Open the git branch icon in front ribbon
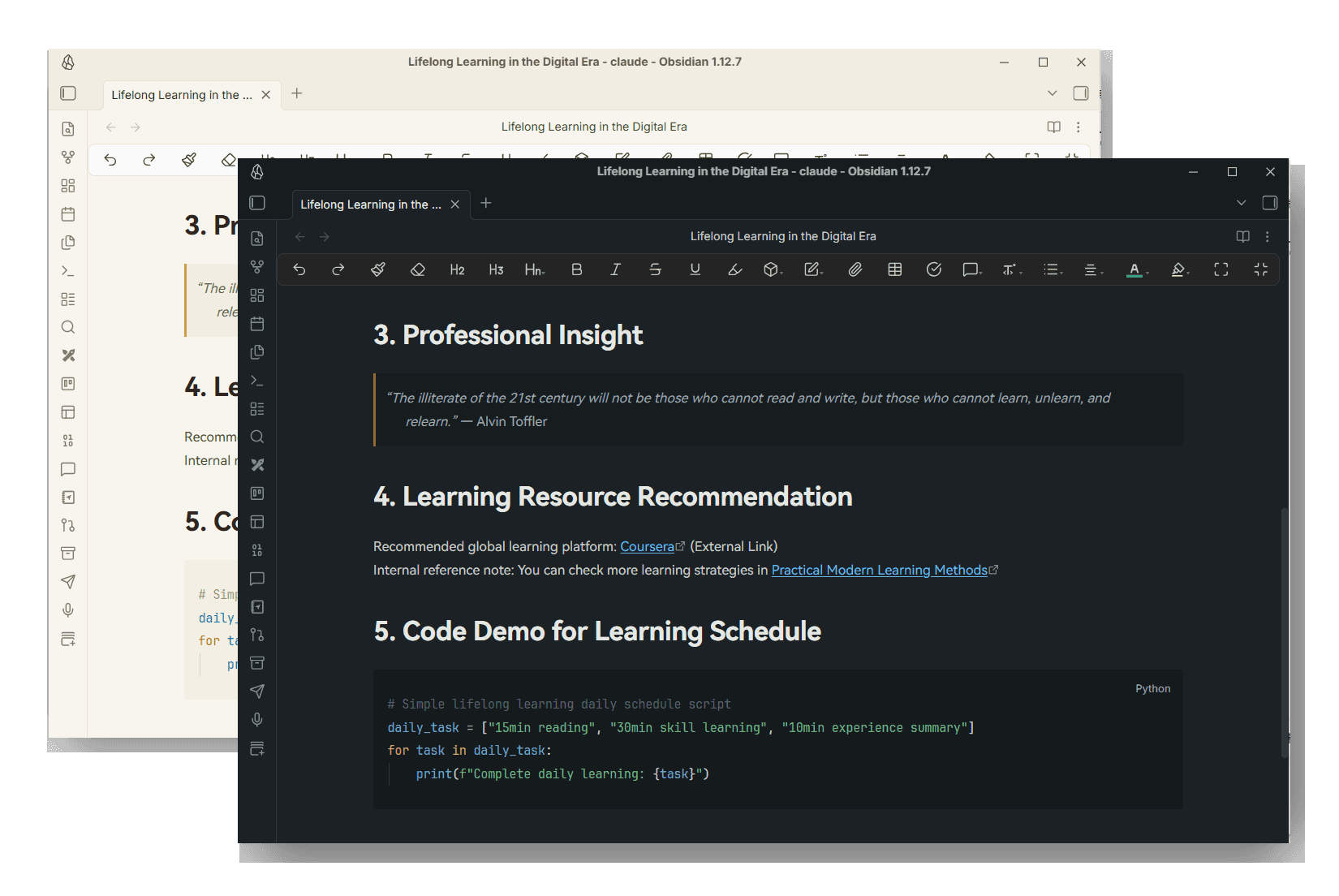The height and width of the screenshot is (896, 1339). (x=257, y=635)
